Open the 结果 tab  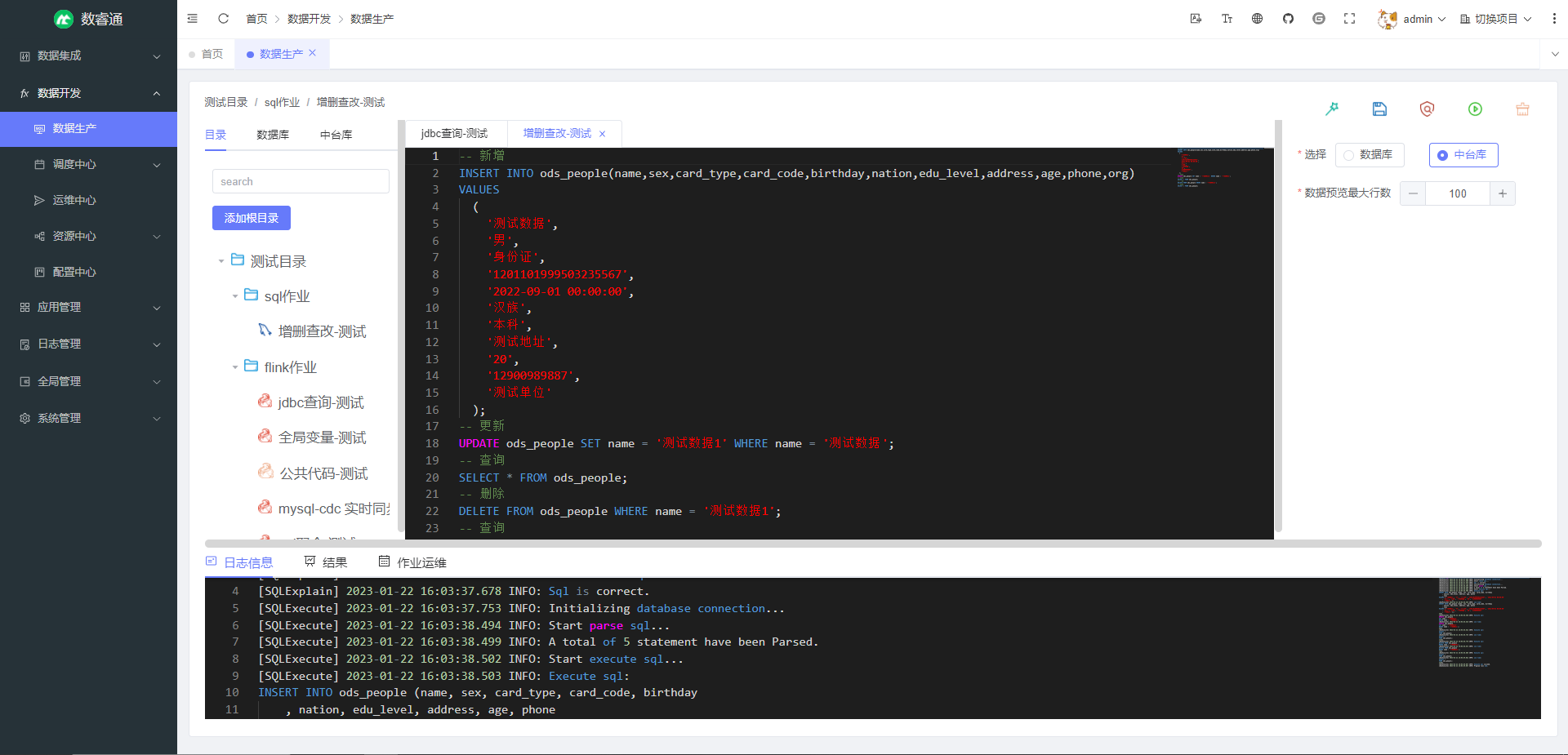[x=326, y=562]
